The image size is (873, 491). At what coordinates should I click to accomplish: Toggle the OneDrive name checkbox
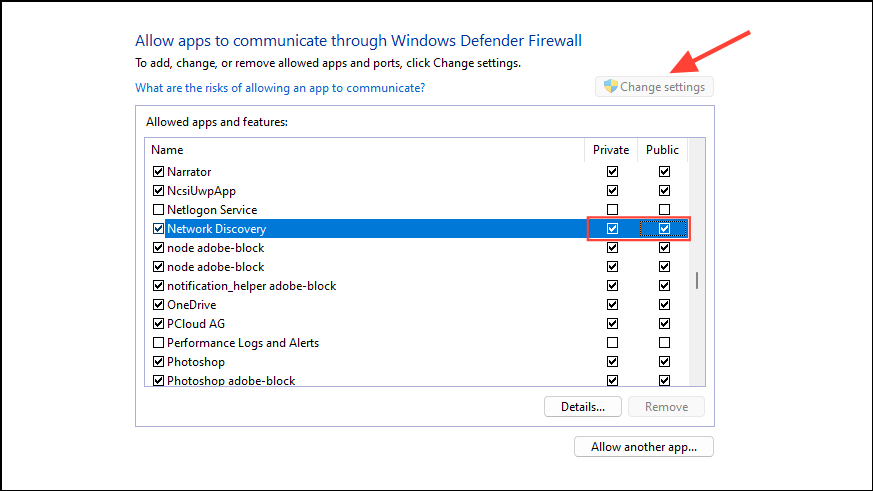158,305
